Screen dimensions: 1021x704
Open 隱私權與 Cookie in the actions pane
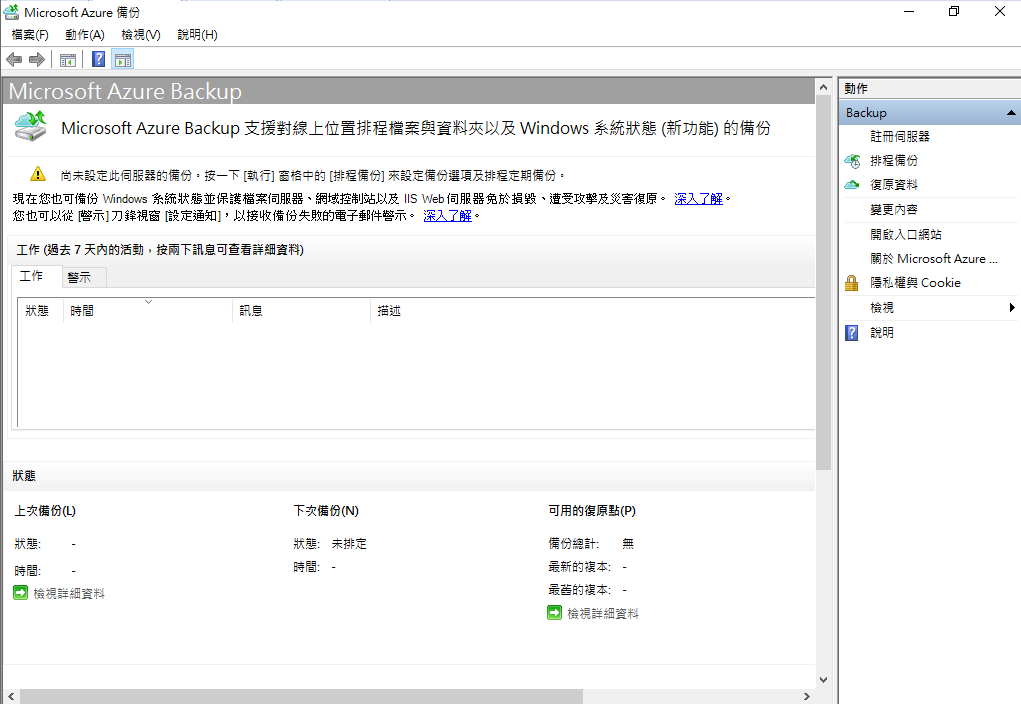pyautogui.click(x=915, y=283)
